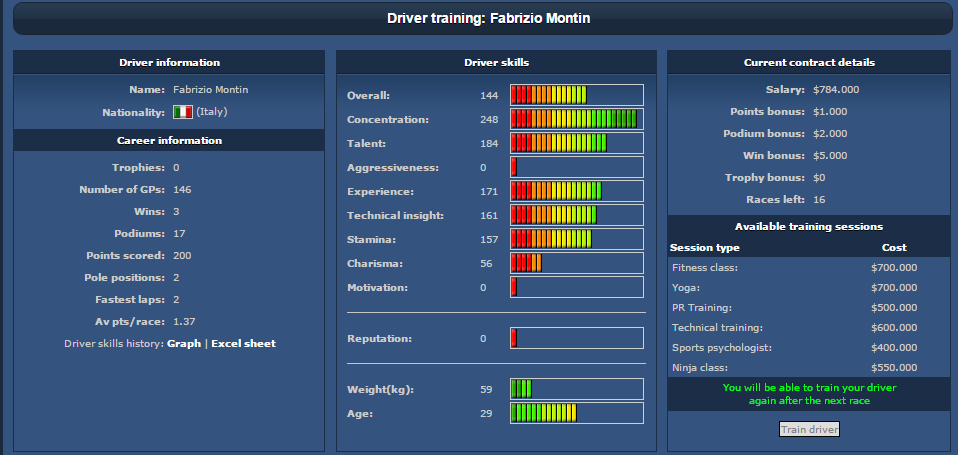Click the Age value 29
The height and width of the screenshot is (455, 958).
486,414
